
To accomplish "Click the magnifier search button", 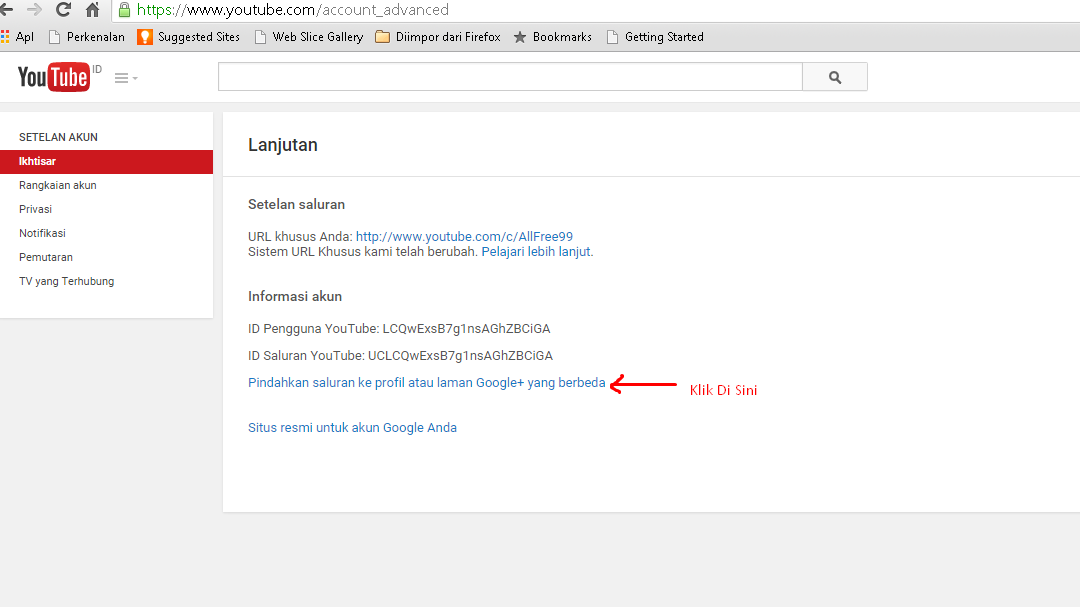I will click(x=835, y=76).
